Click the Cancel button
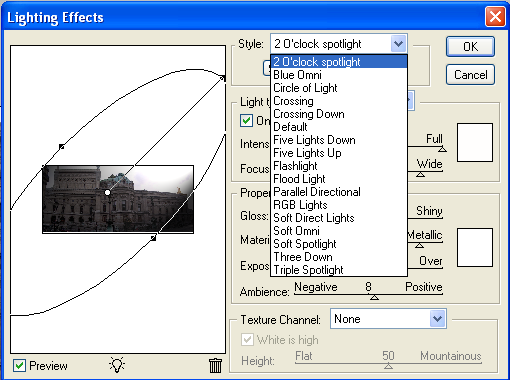Viewport: 510px width, 380px height. pyautogui.click(x=470, y=74)
